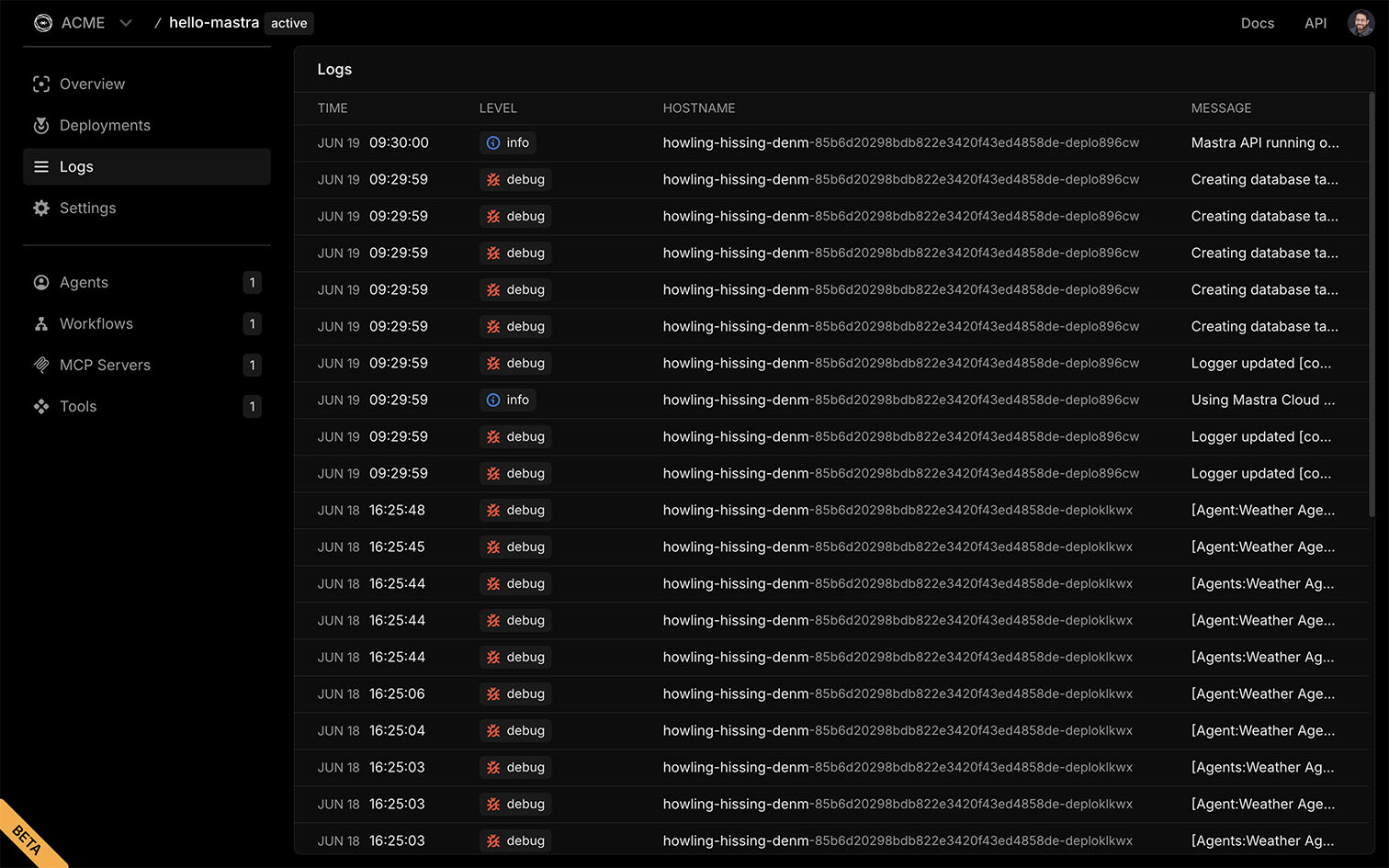This screenshot has height=868, width=1389.
Task: Click the Workflows sidebar icon
Action: 41,324
